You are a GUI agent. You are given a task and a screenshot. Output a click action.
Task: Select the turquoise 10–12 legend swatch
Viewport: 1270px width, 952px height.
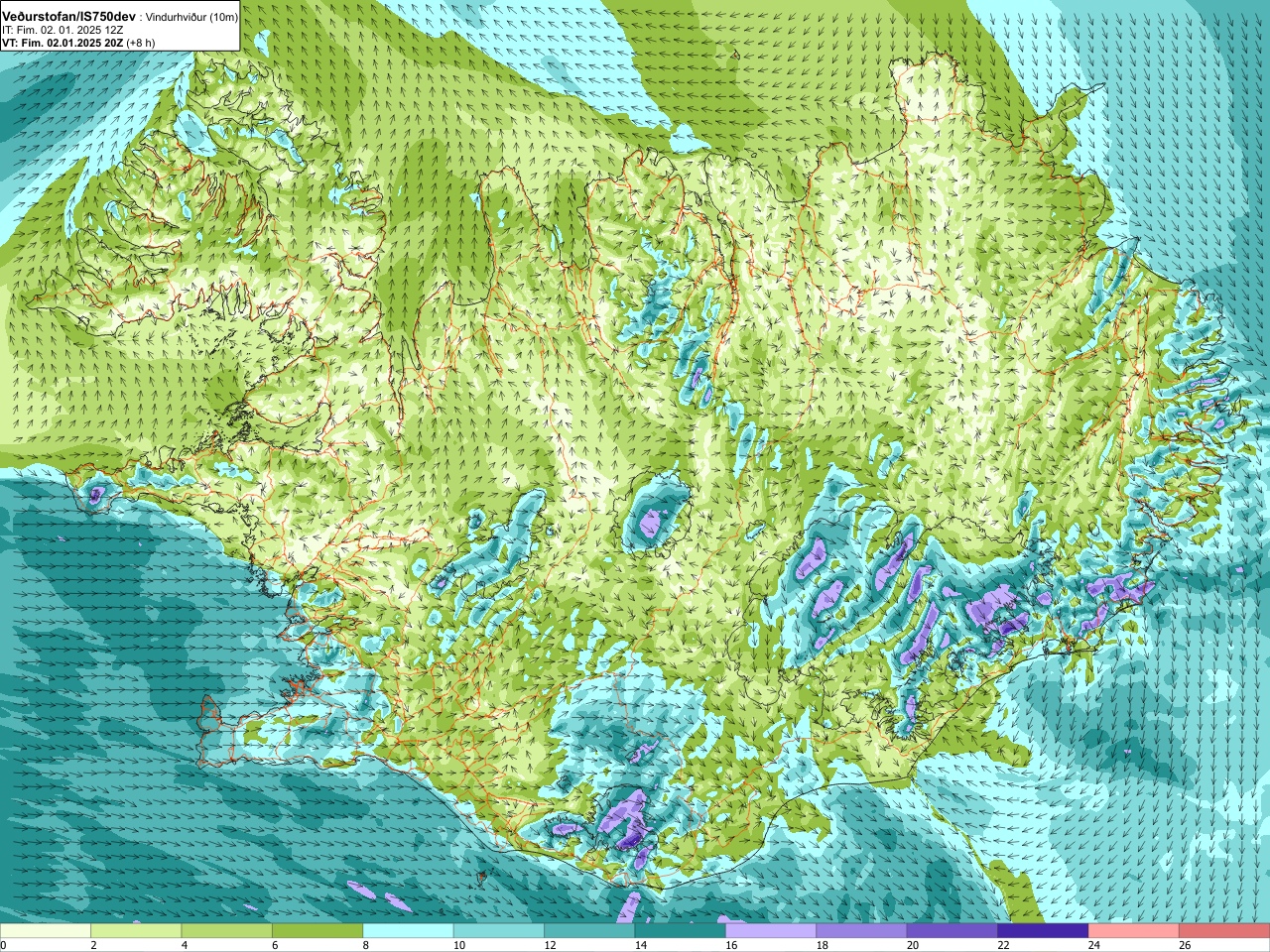point(499,931)
